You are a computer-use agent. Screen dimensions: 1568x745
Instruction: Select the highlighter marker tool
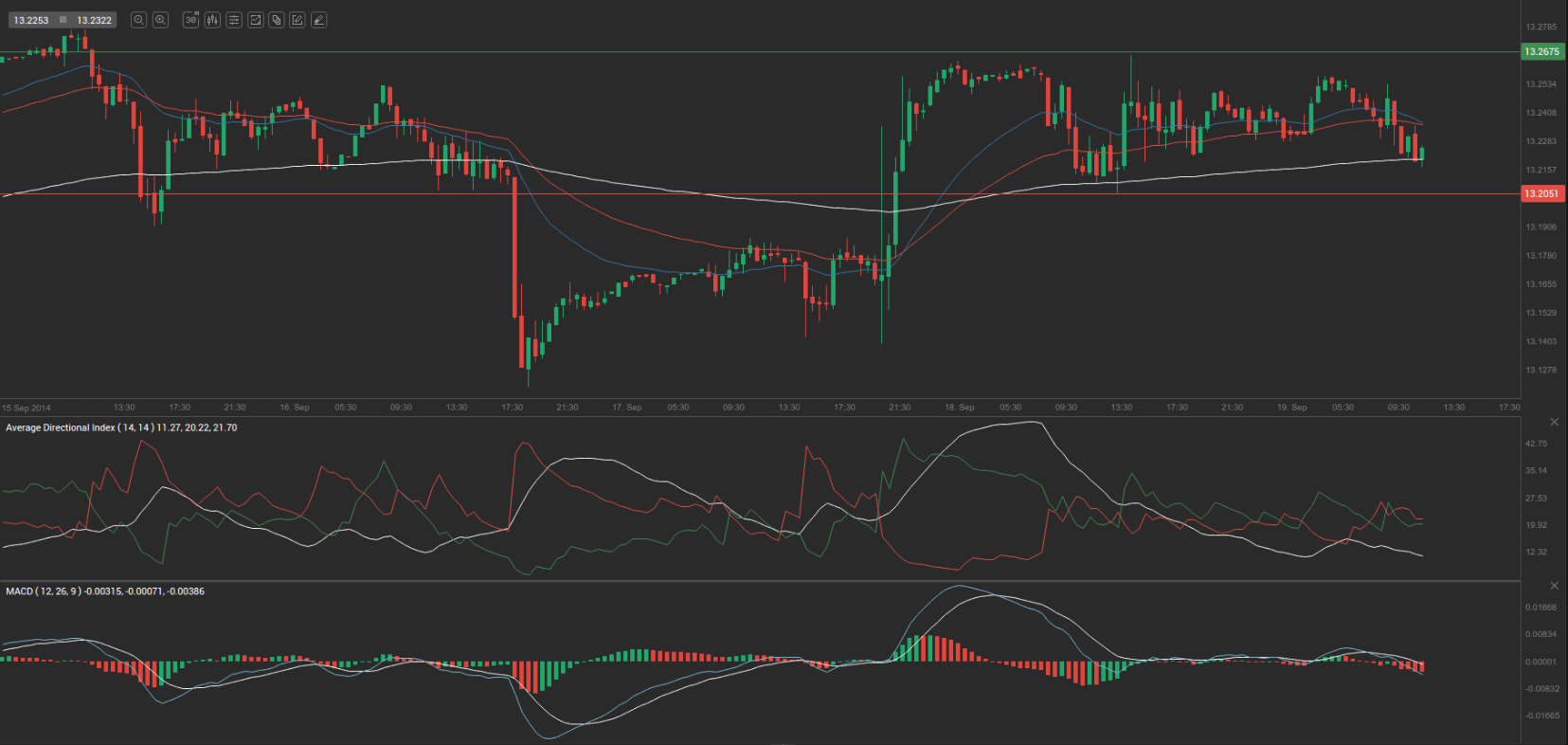(319, 20)
